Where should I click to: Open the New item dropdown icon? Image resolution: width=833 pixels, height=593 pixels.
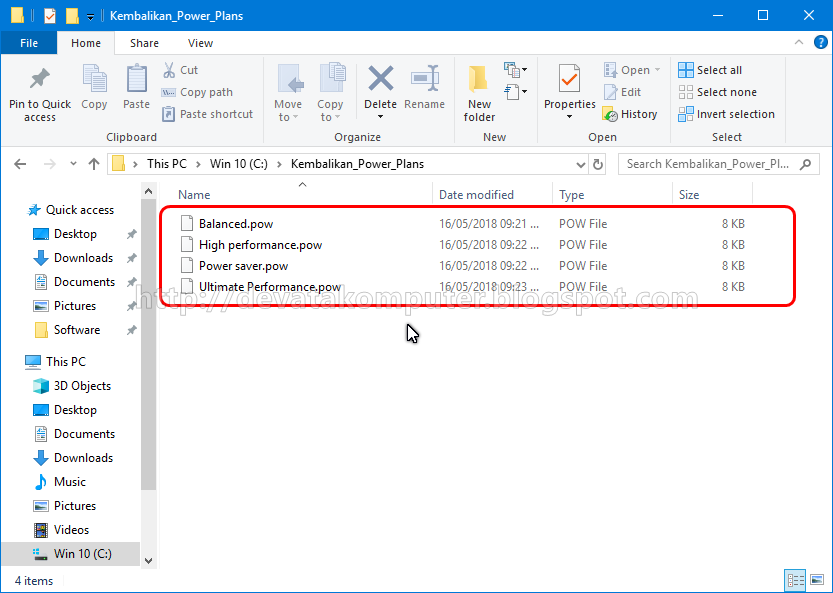[x=515, y=70]
